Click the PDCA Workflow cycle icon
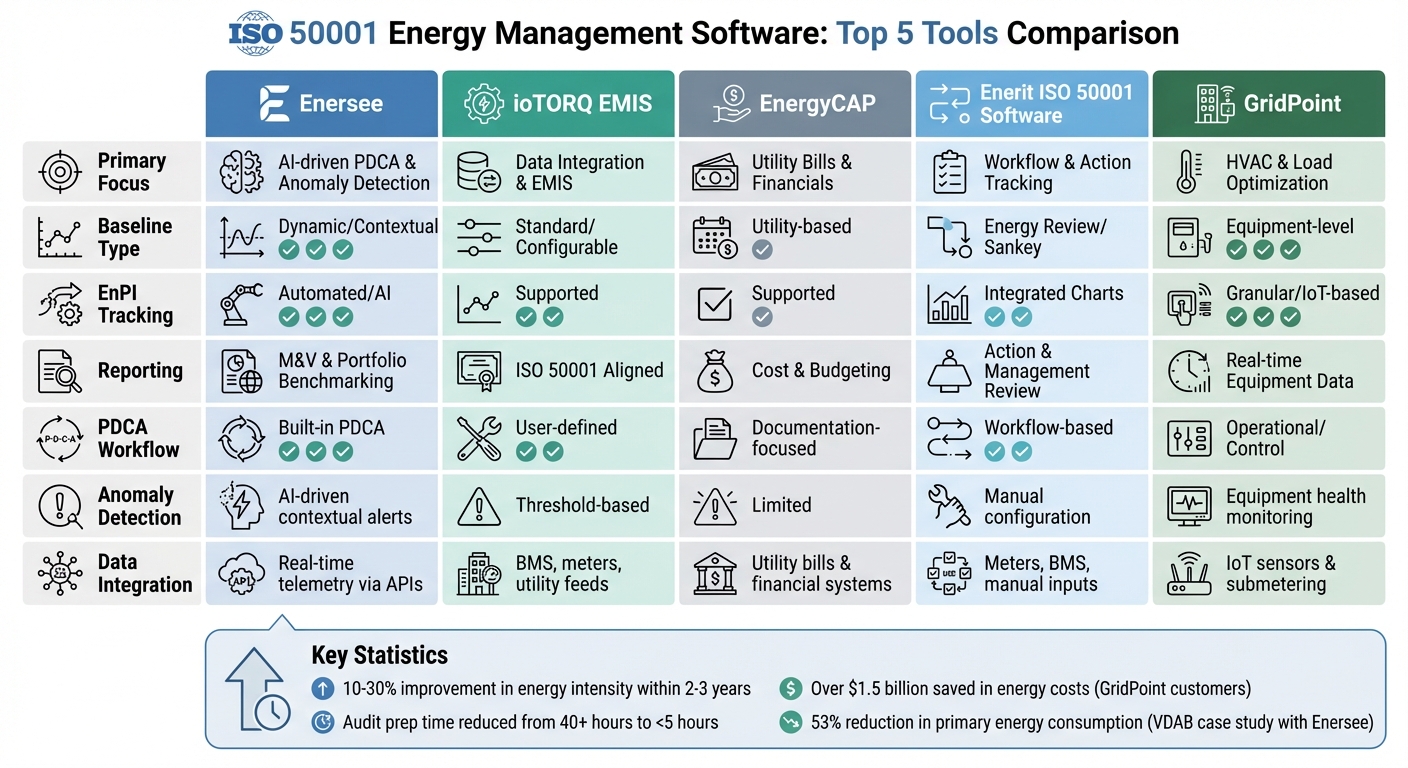 (x=60, y=438)
